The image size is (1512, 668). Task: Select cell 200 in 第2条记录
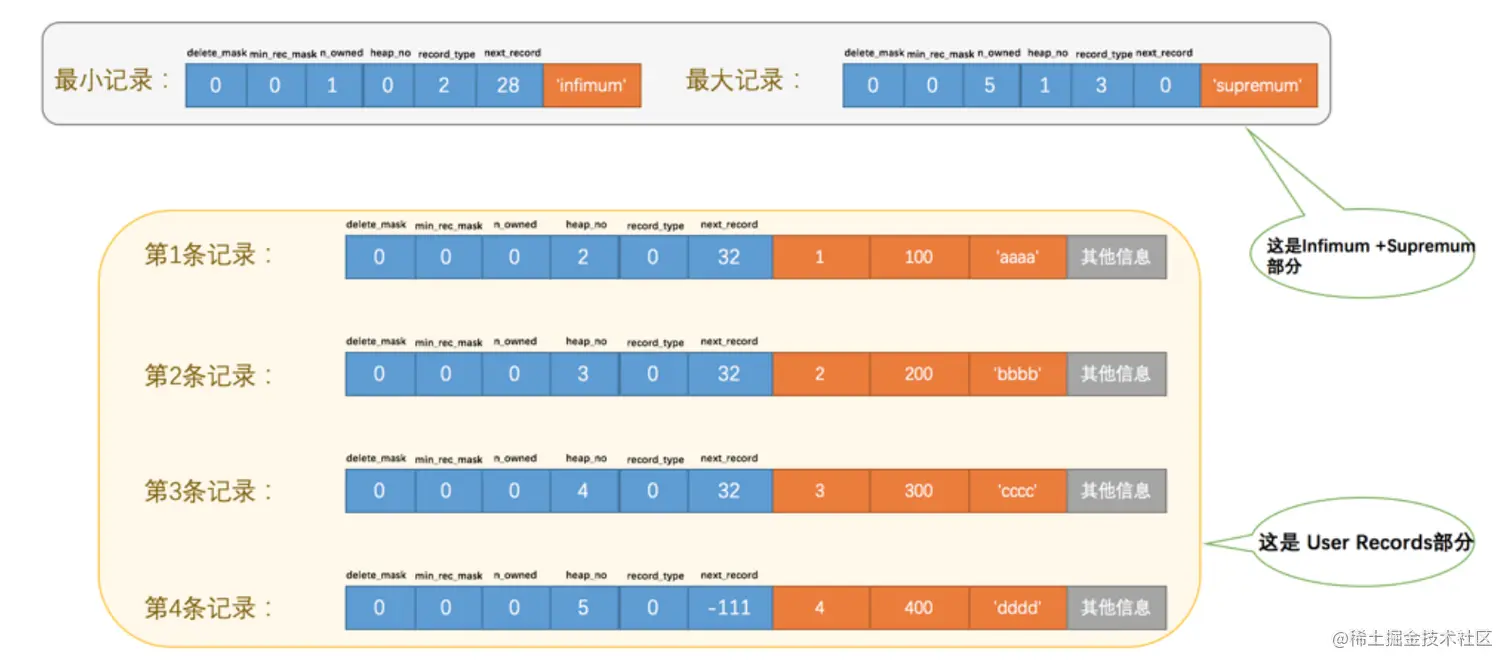pyautogui.click(x=918, y=374)
